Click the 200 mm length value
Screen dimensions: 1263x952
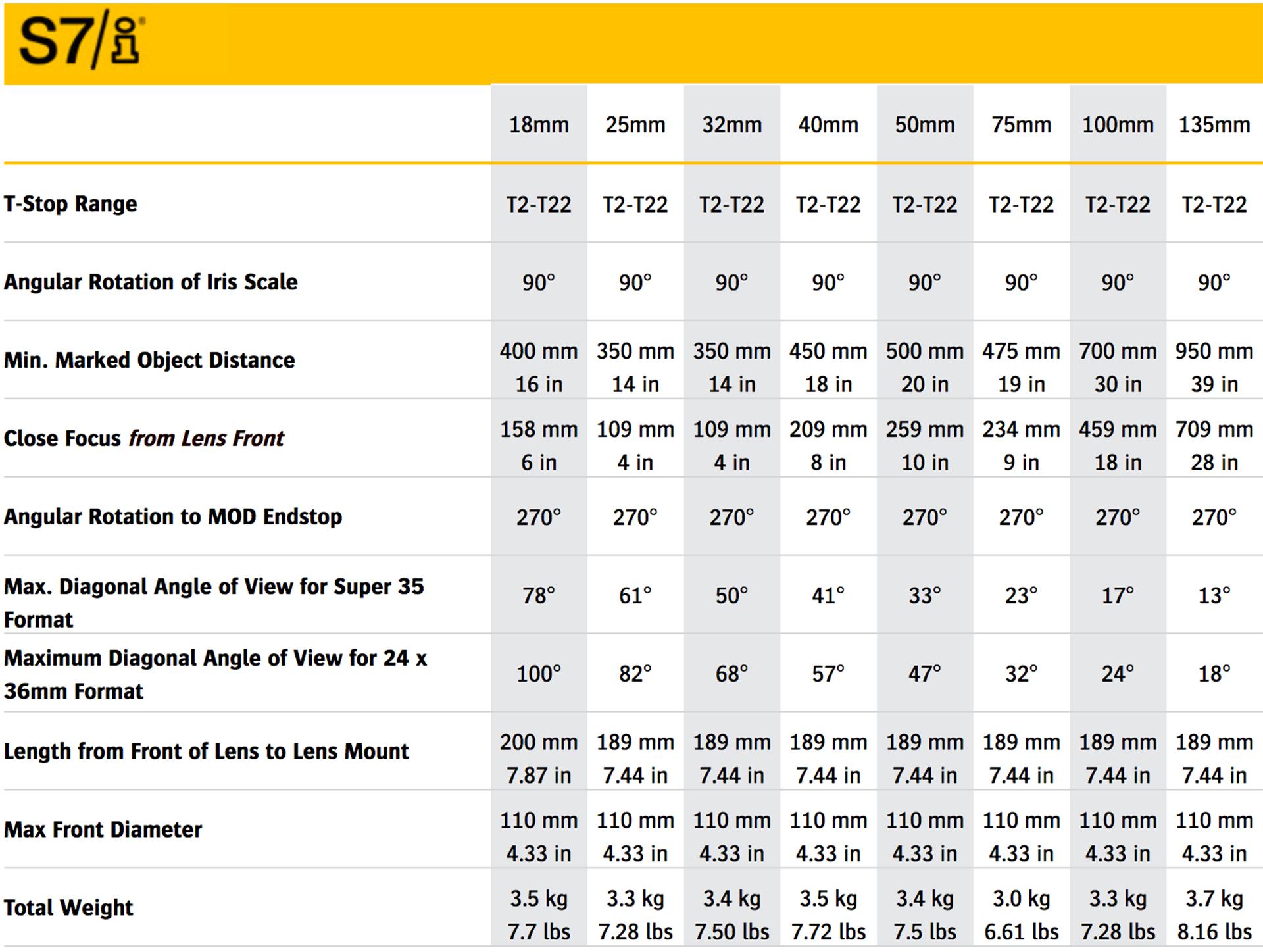pyautogui.click(x=539, y=743)
